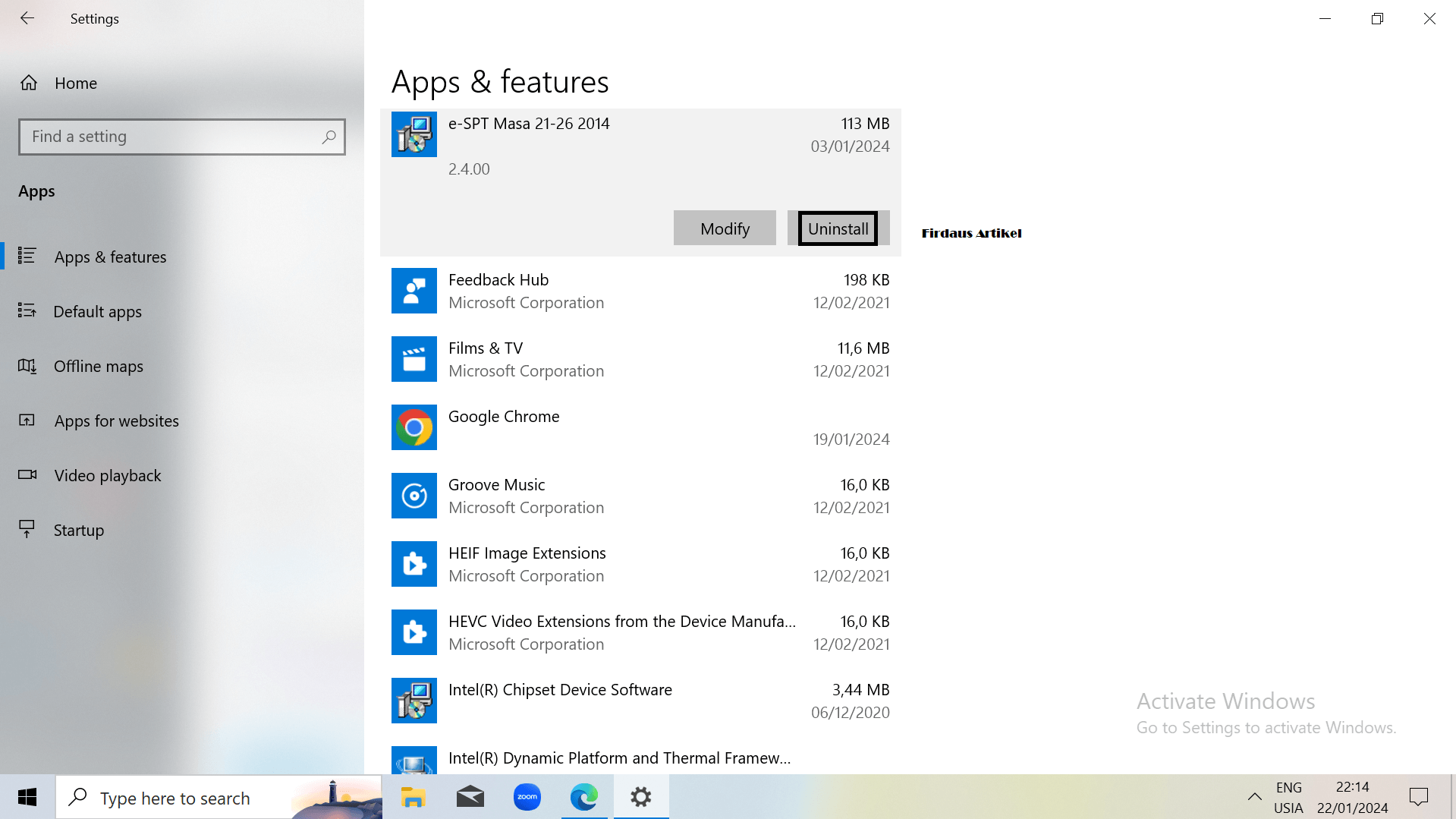1456x819 pixels.
Task: Click the 113 MB size value
Action: (865, 124)
